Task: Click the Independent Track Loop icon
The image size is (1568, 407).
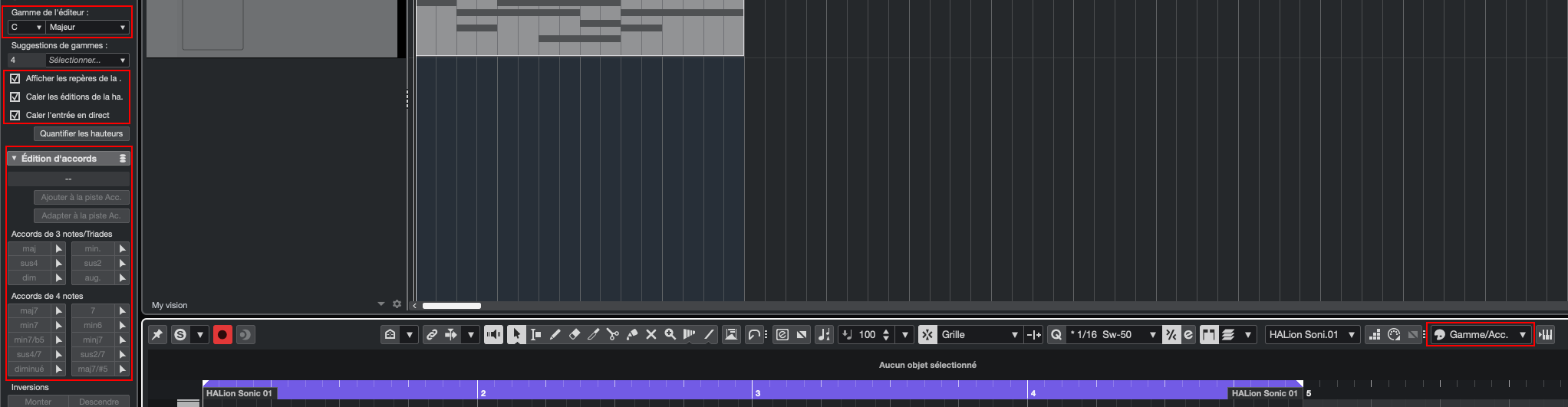Action: tap(755, 334)
